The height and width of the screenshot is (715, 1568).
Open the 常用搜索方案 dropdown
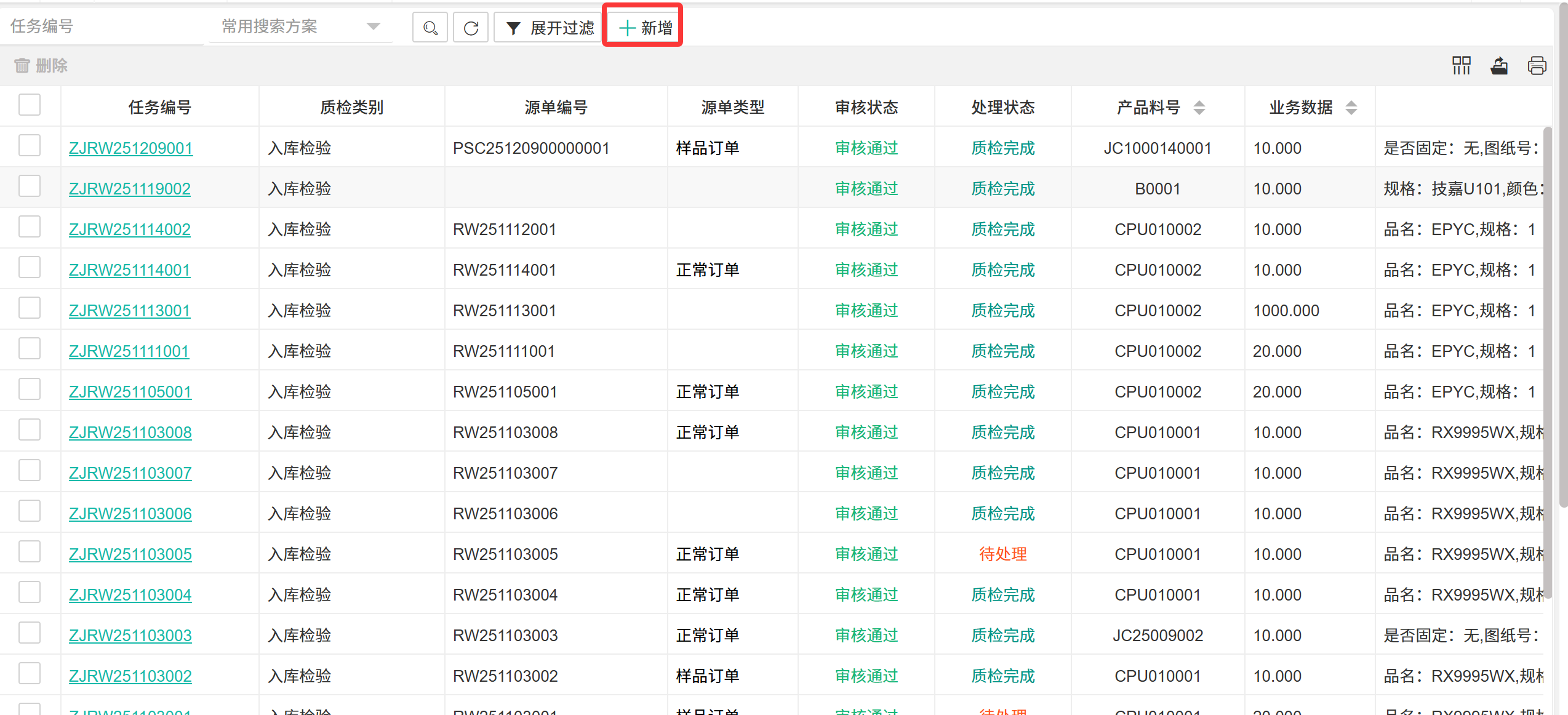pyautogui.click(x=302, y=26)
